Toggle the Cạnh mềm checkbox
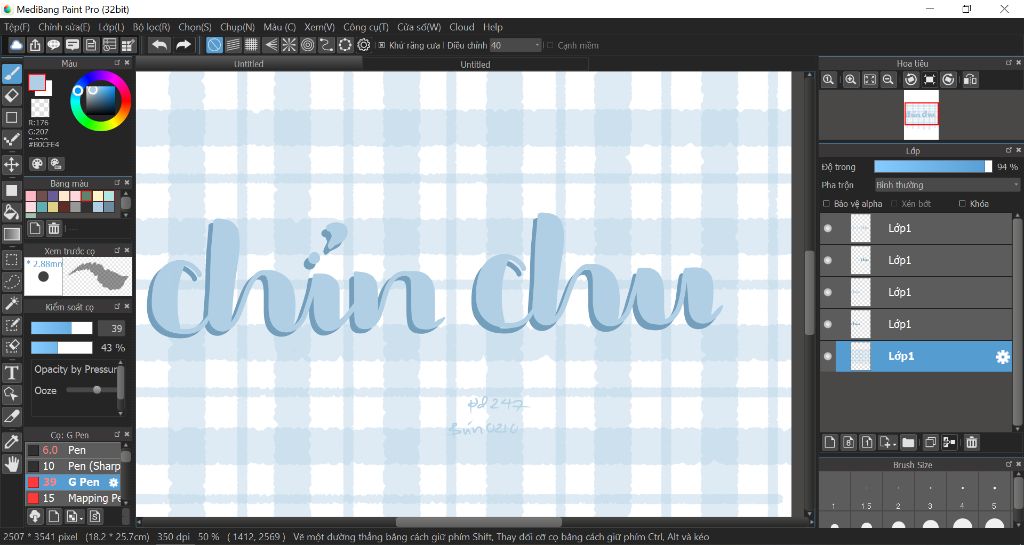 [550, 46]
